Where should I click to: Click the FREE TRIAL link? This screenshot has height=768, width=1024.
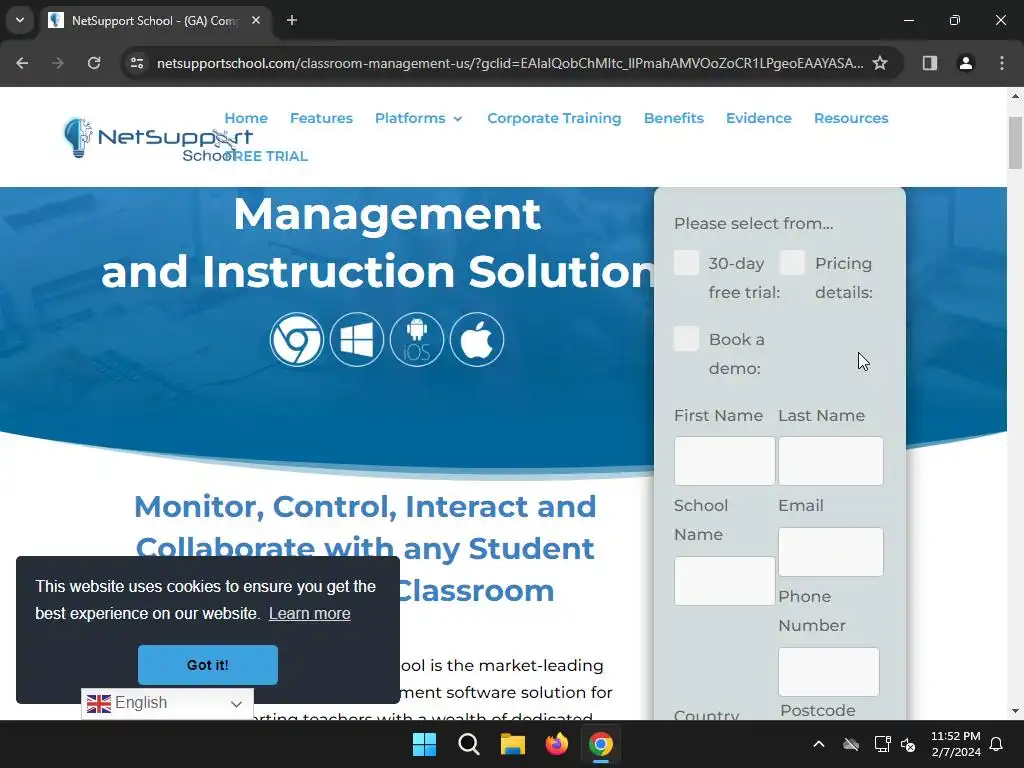[x=266, y=156]
